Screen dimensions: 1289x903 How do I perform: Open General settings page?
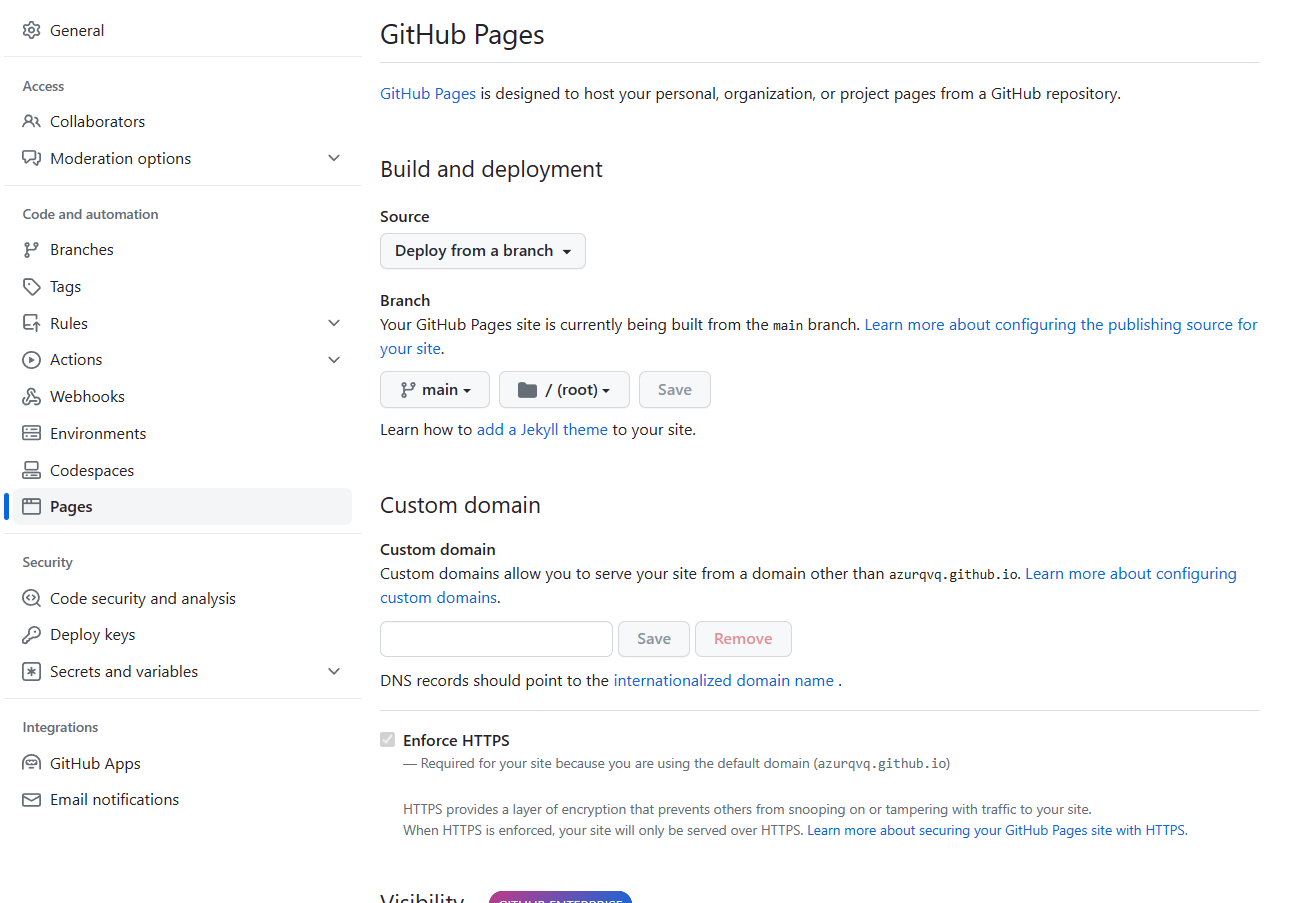[182, 30]
